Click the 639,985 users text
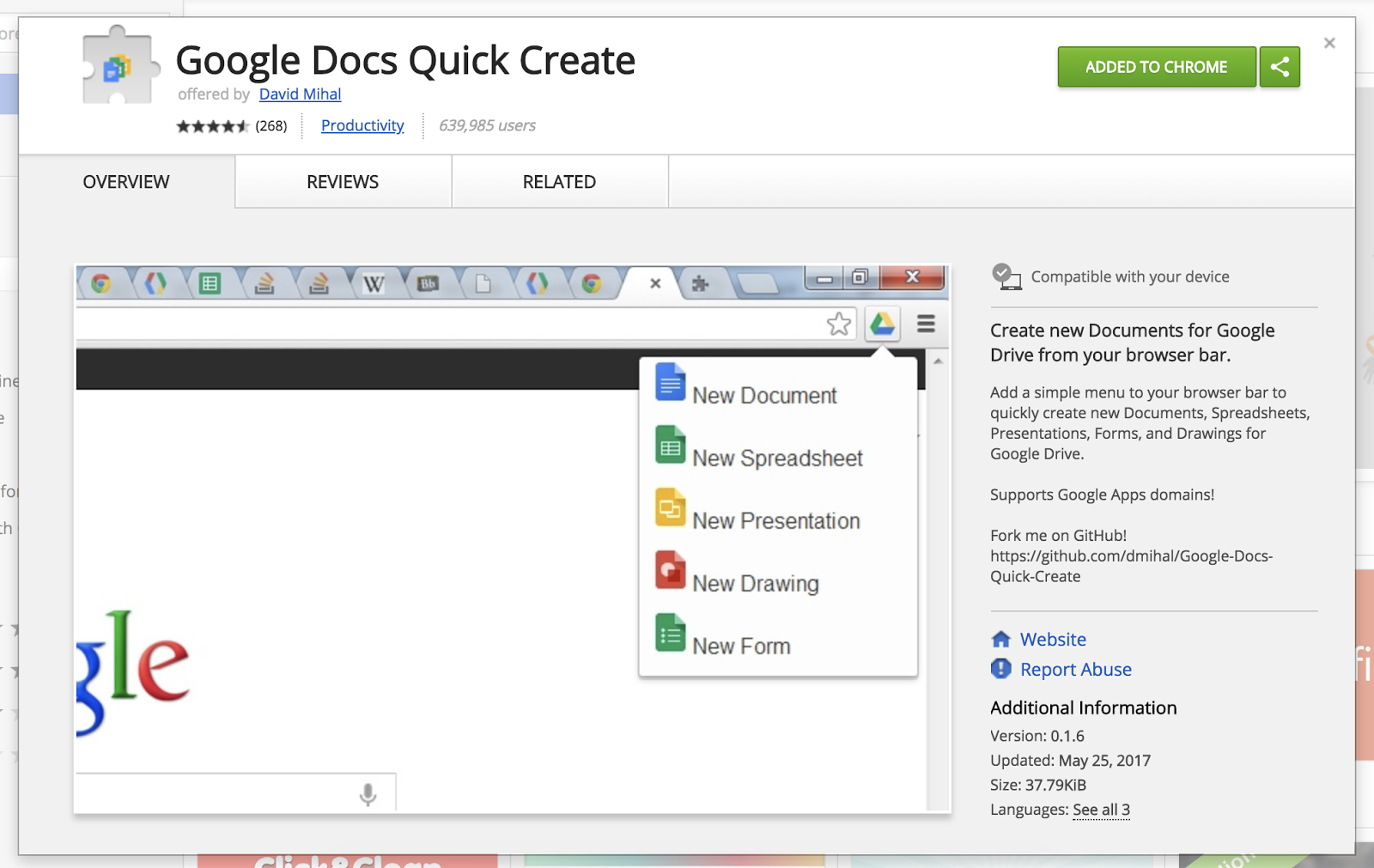 tap(487, 125)
